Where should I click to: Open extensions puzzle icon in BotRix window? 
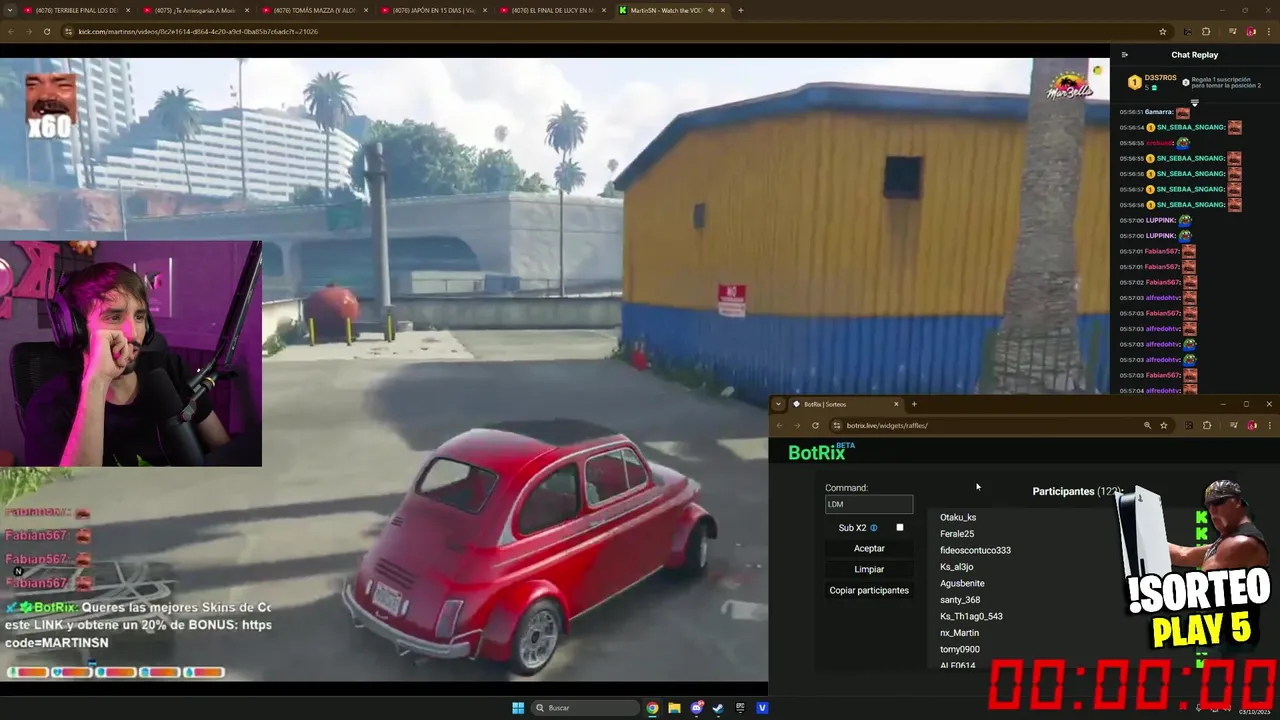pyautogui.click(x=1207, y=425)
